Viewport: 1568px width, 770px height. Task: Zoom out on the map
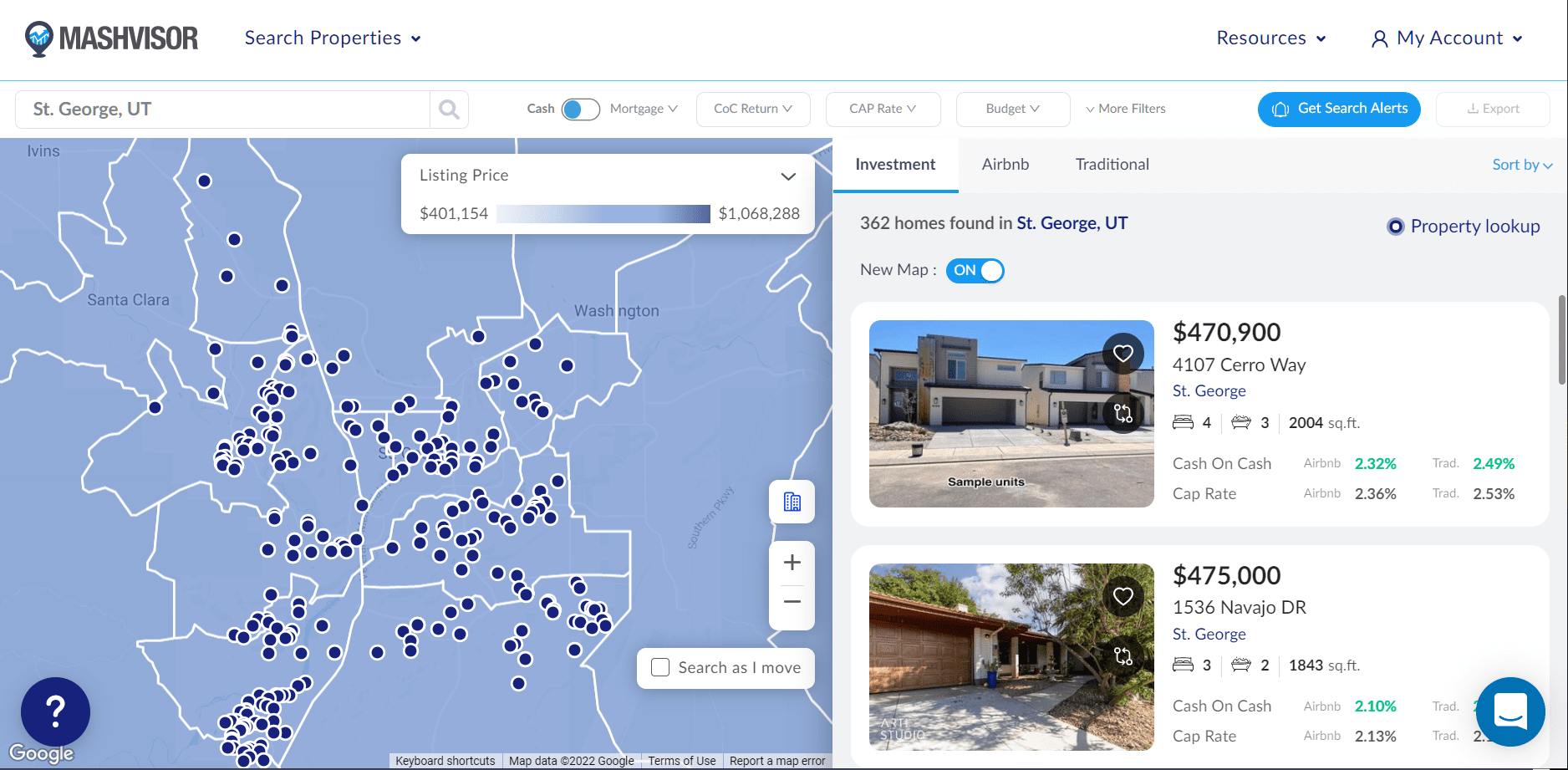(x=792, y=602)
